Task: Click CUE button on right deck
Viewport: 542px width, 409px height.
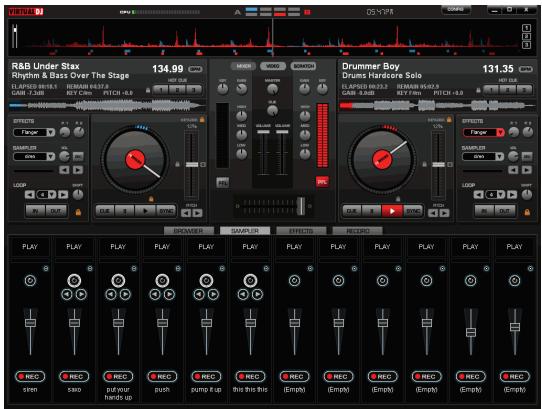Action: tap(352, 211)
